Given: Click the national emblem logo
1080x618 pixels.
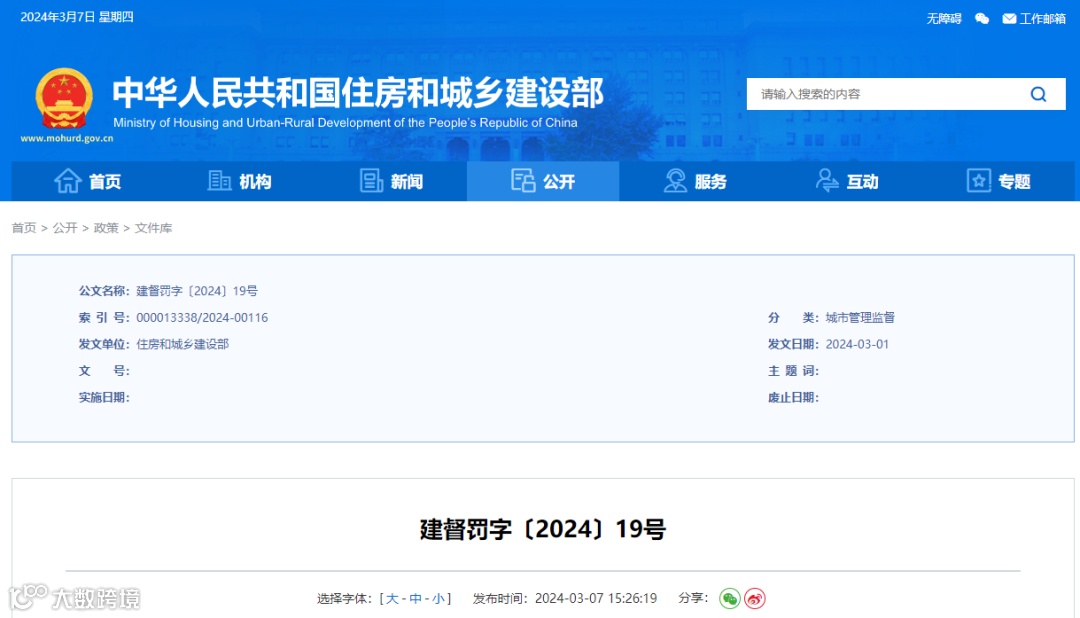Looking at the screenshot, I should [64, 99].
